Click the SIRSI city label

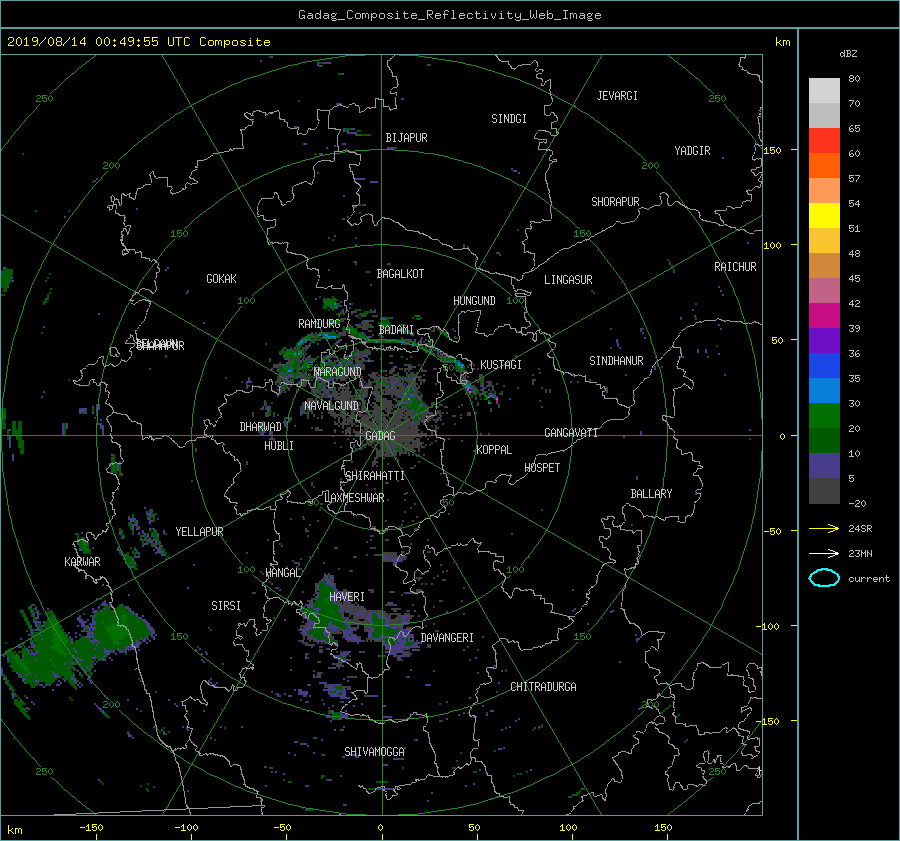pos(226,606)
